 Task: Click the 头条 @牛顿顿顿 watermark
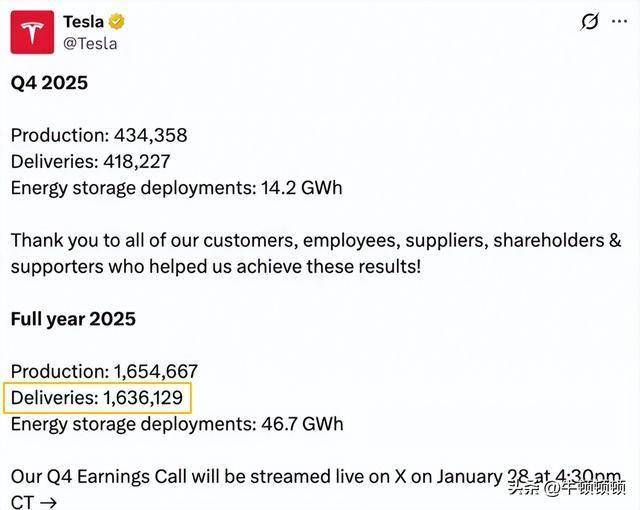point(567,489)
